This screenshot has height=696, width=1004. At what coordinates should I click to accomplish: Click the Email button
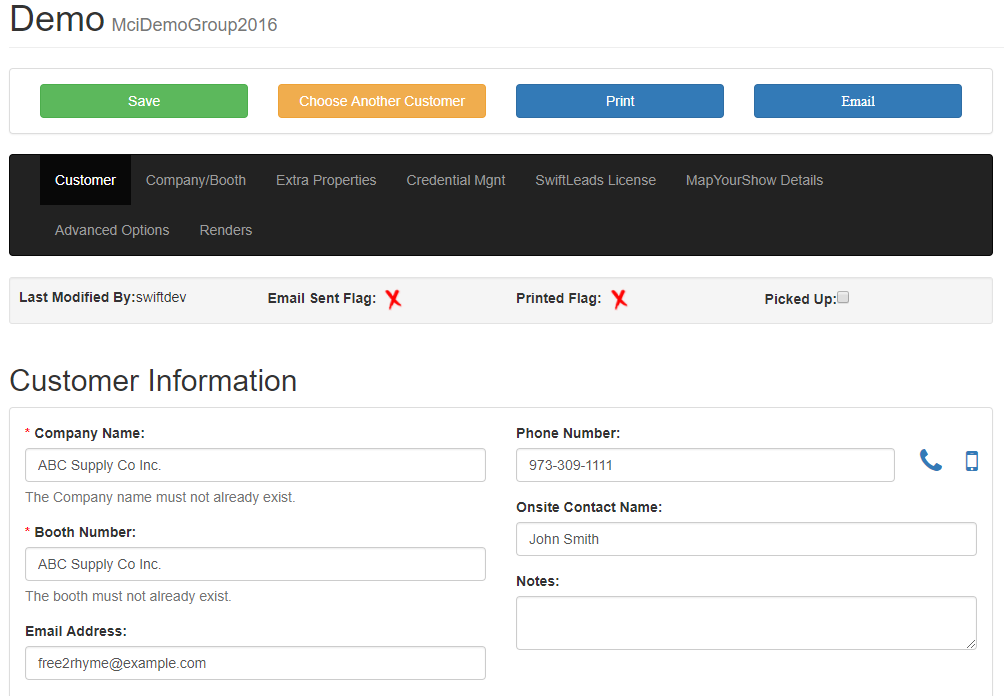tap(857, 101)
